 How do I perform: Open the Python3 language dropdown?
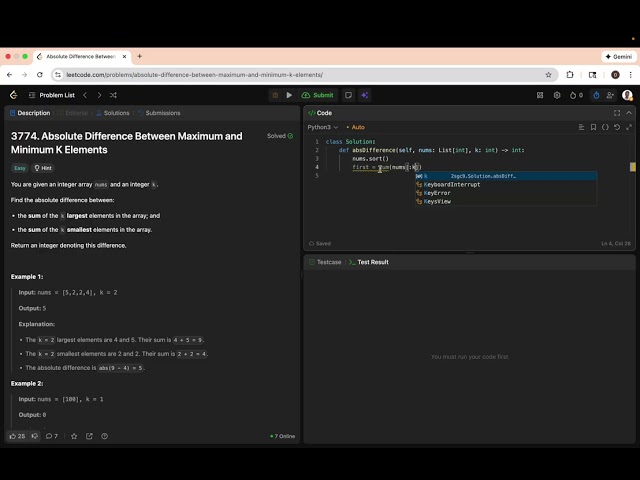pos(322,127)
